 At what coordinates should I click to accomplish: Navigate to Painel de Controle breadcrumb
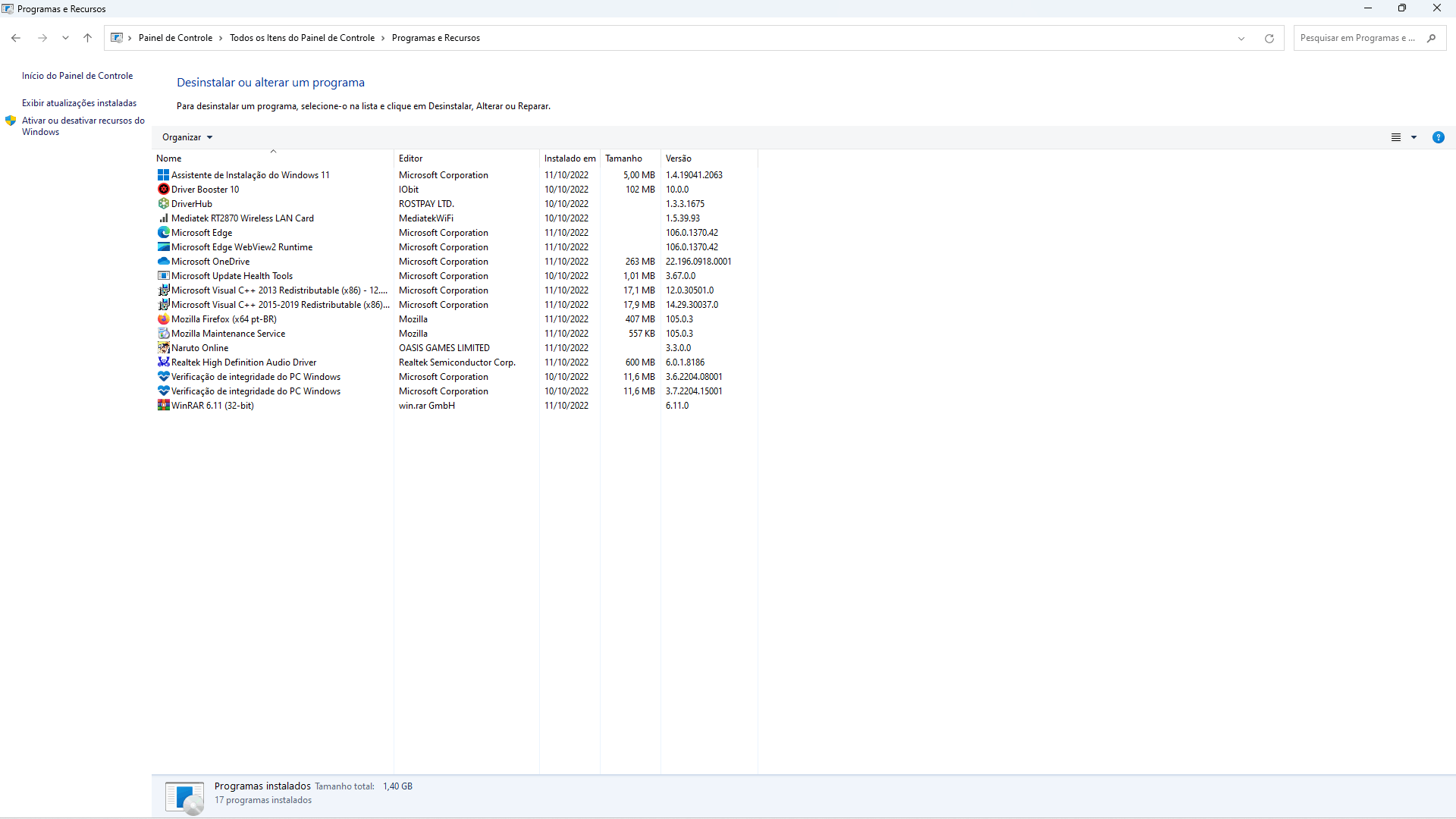tap(175, 38)
